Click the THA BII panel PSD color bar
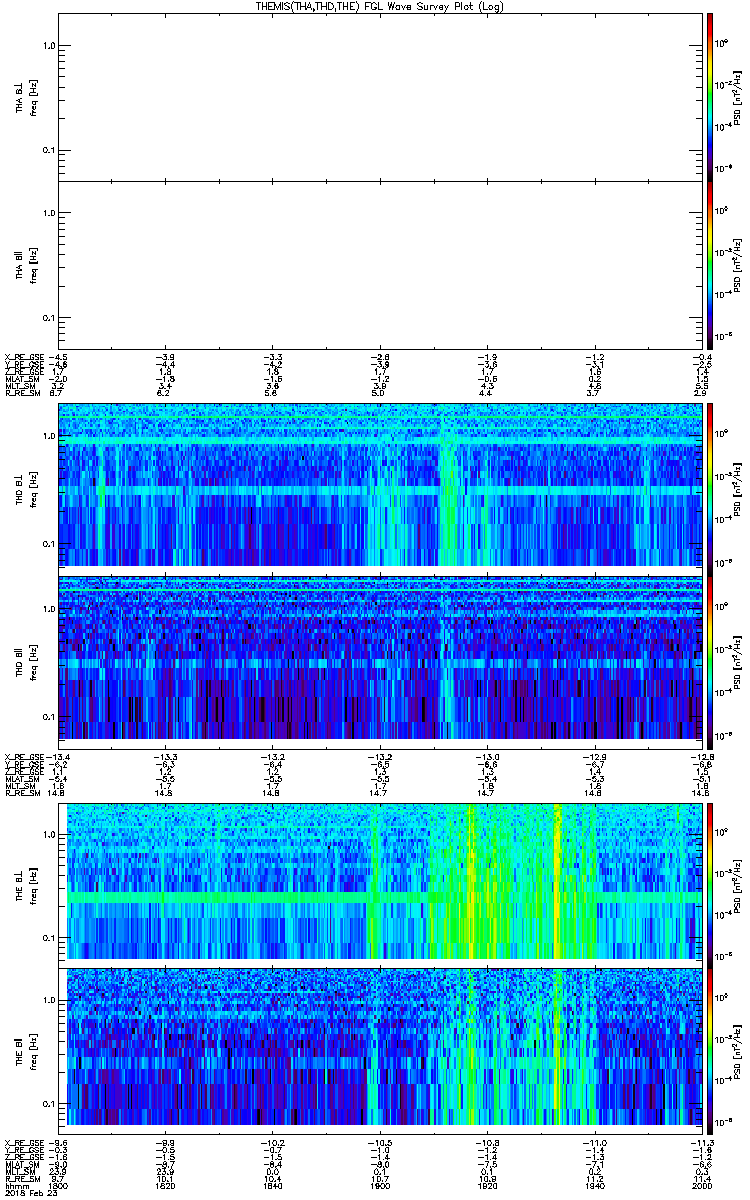Screen dimensions: 750x1200 (x=709, y=264)
